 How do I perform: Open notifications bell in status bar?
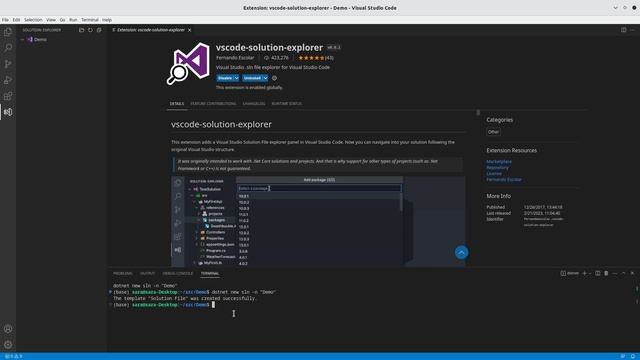tap(633, 356)
